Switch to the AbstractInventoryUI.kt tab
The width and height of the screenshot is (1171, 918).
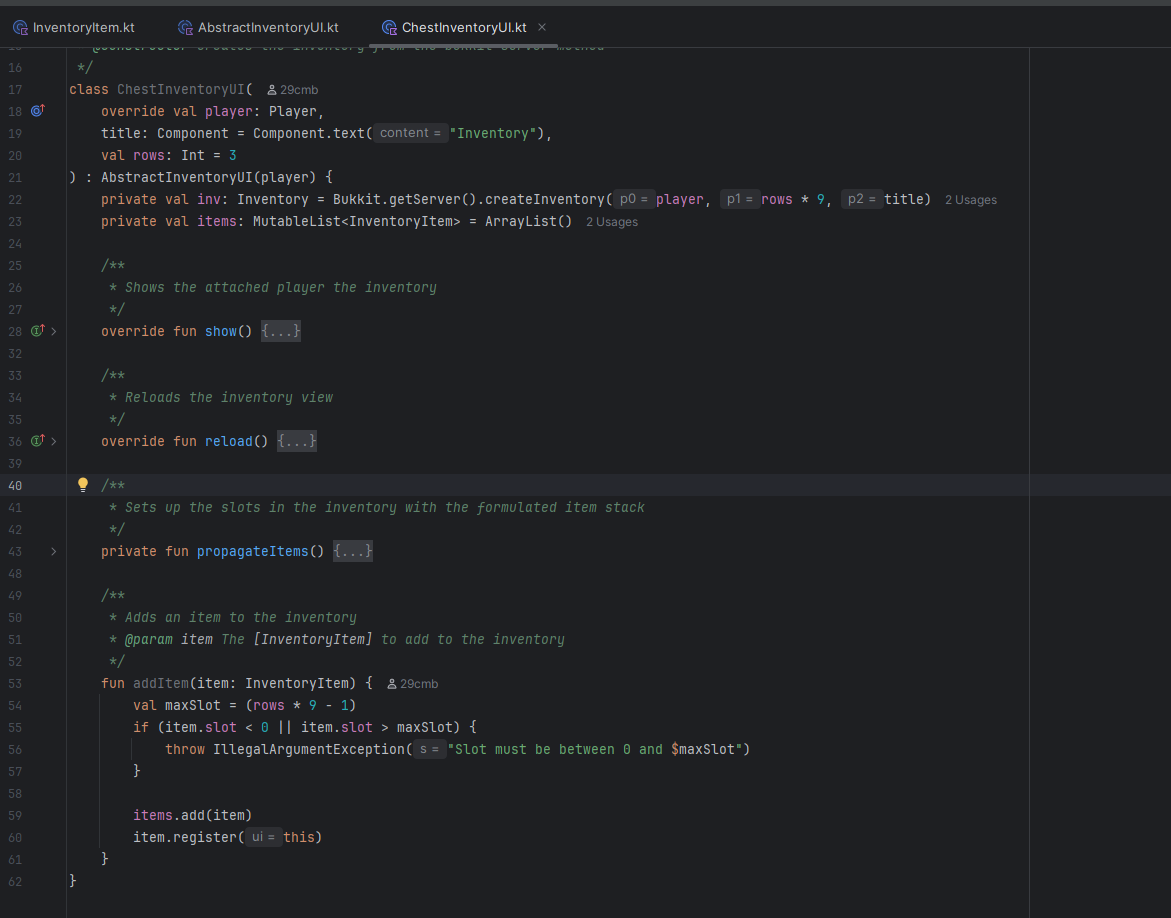coord(267,27)
